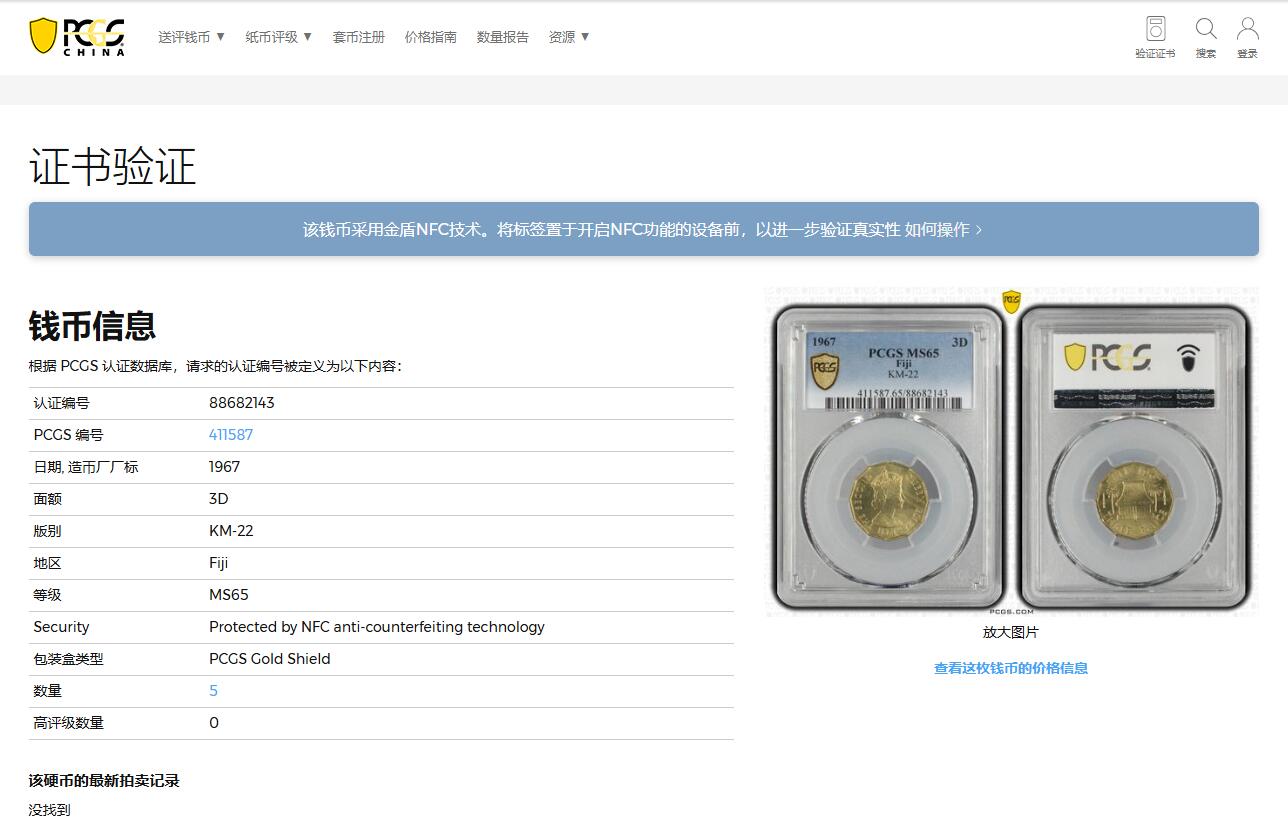Select certification number 88682143
The height and width of the screenshot is (838, 1288).
tap(242, 403)
